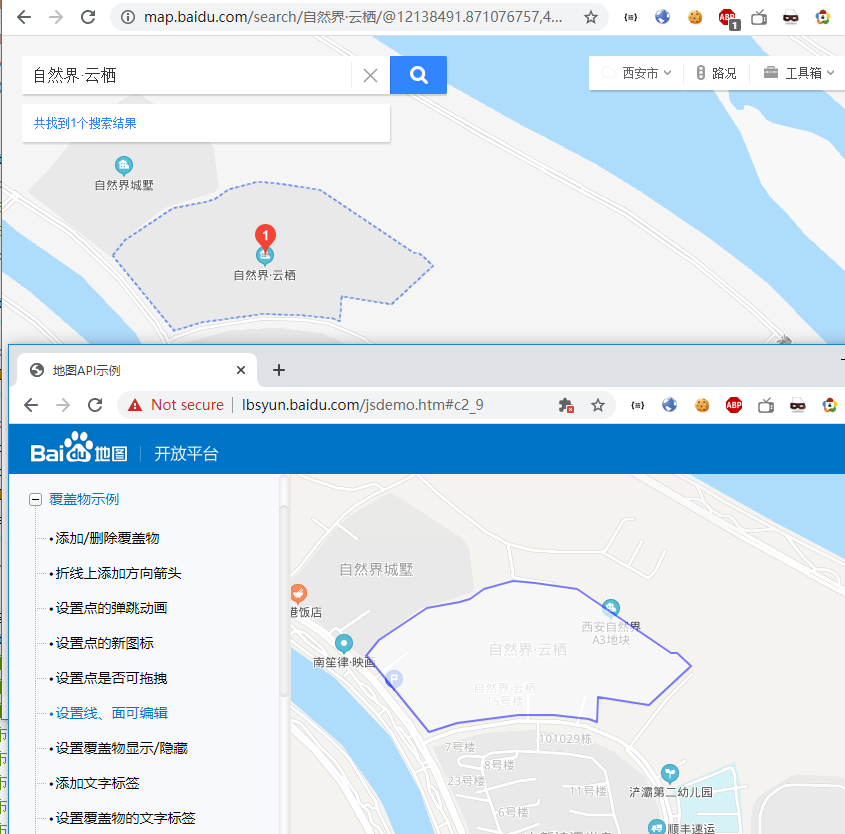Click the parking P icon on lower map
This screenshot has height=834, width=845.
394,679
